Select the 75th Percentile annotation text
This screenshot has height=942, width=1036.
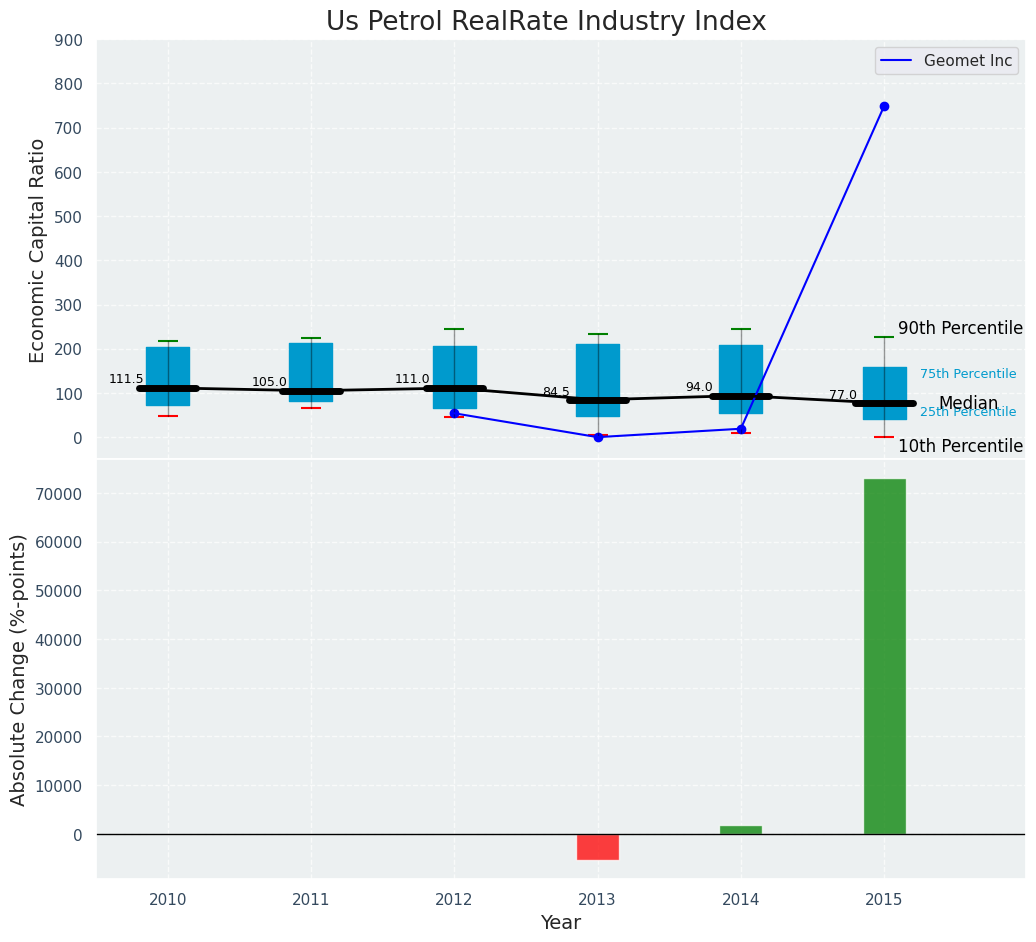(967, 374)
